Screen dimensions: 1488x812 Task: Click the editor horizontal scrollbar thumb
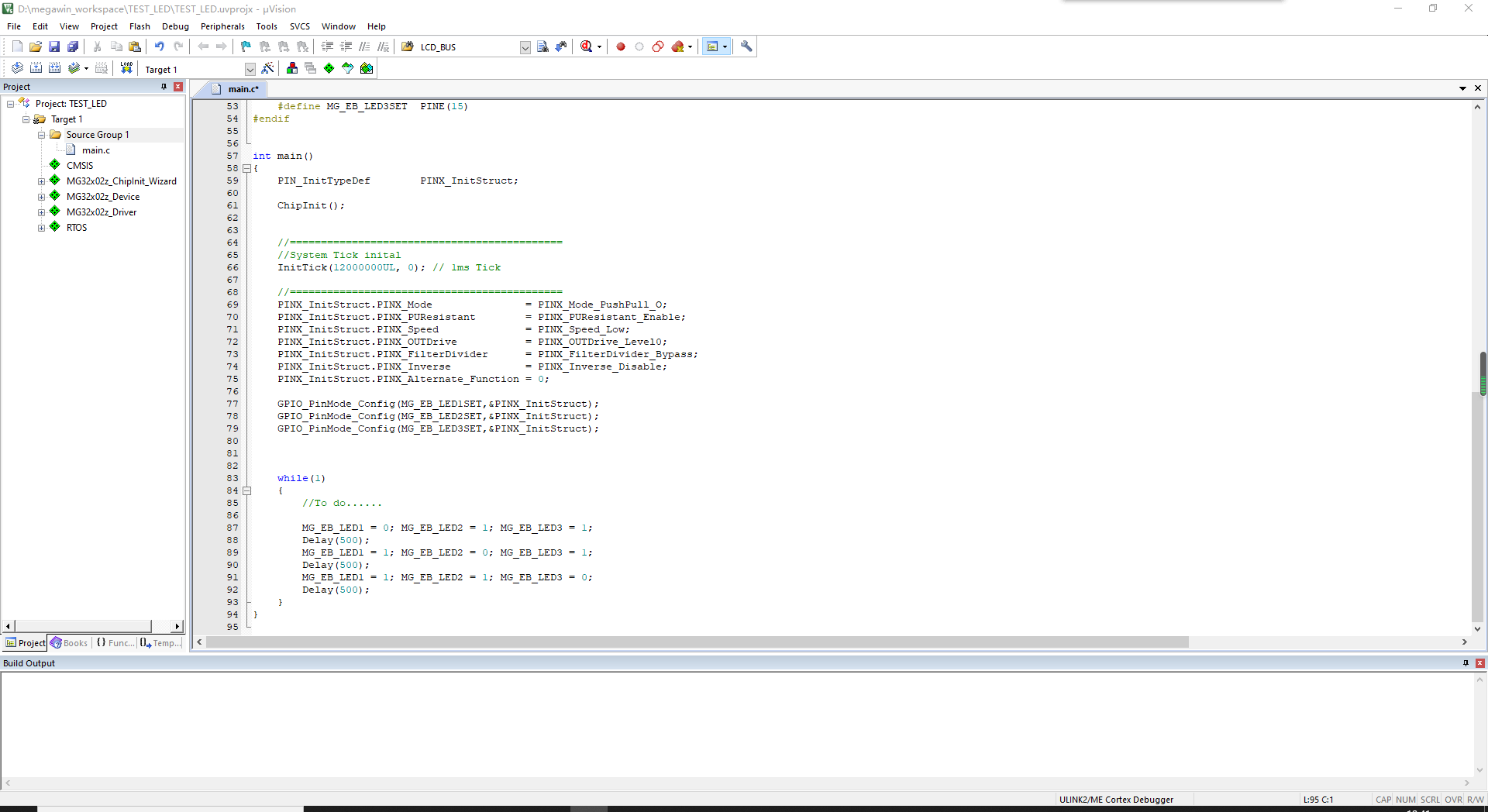pos(697,642)
